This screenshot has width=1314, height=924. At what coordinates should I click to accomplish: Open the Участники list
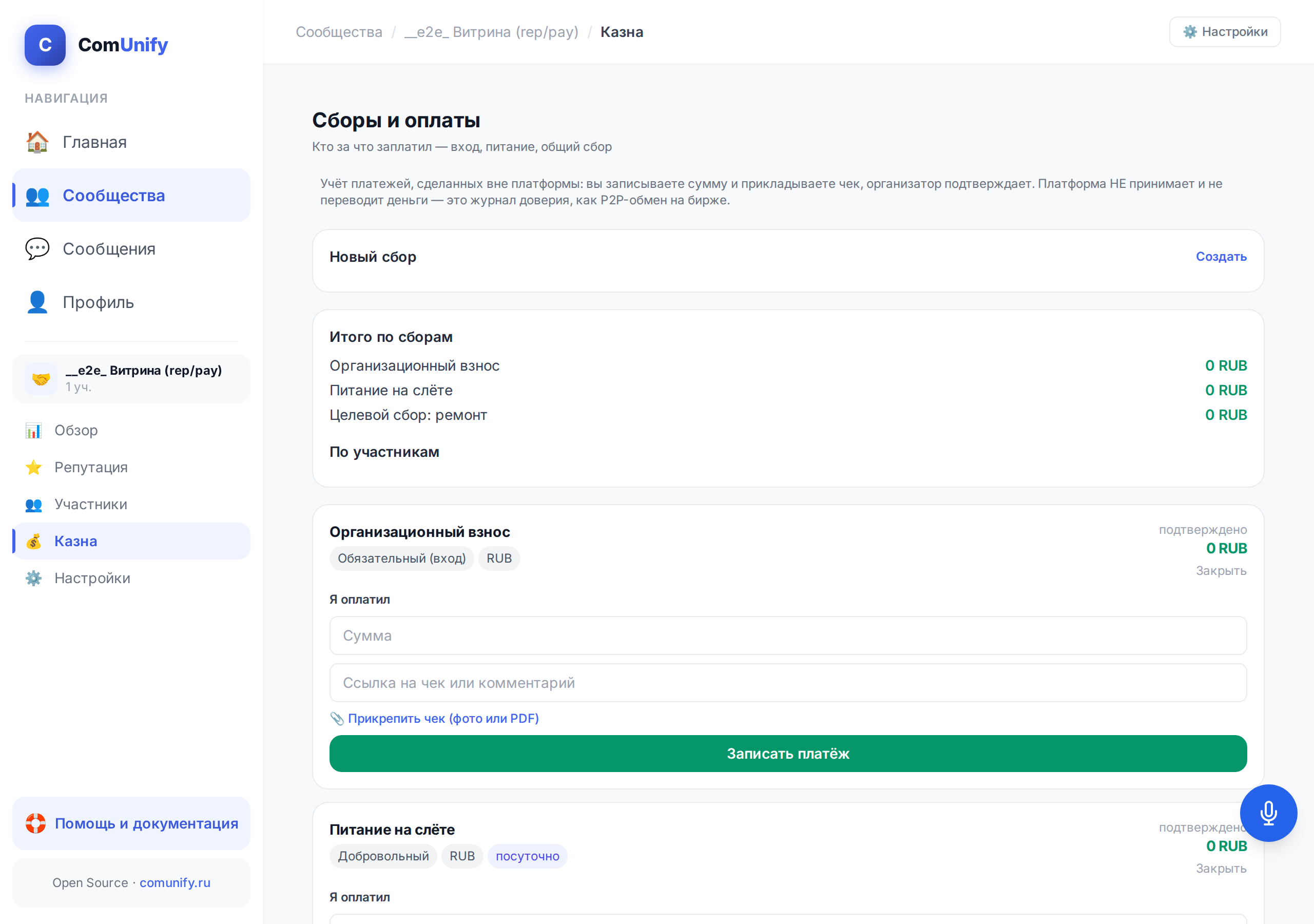(x=131, y=505)
